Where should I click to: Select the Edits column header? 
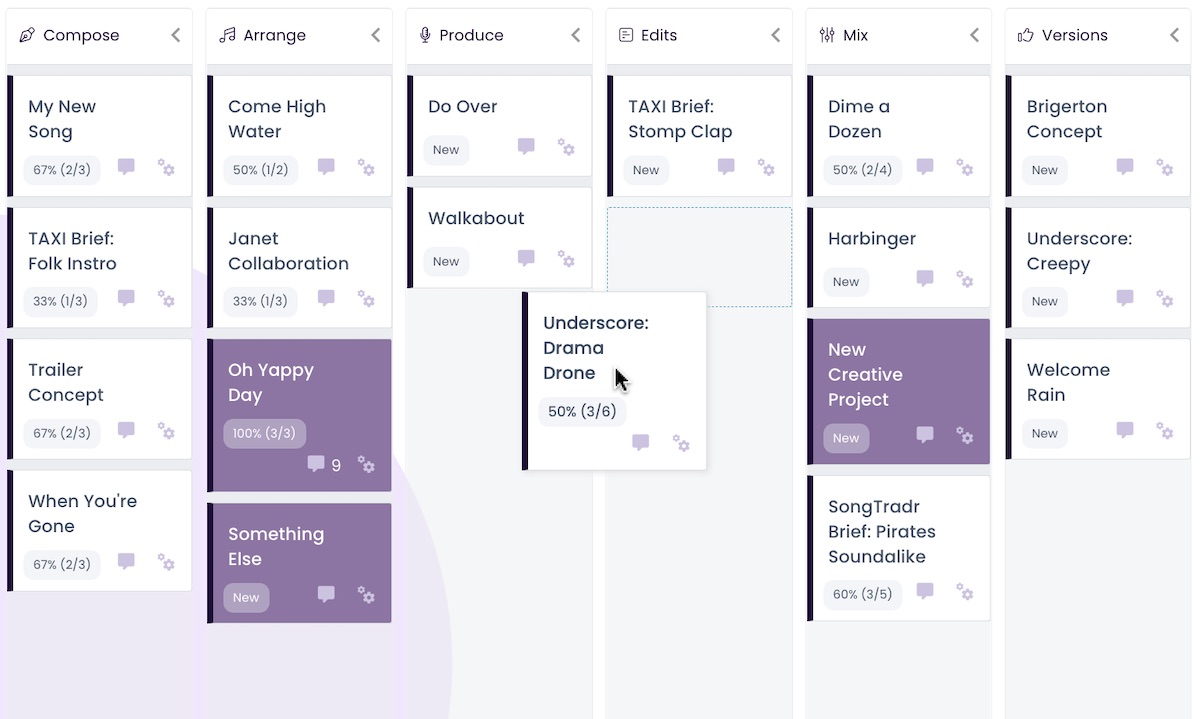(698, 36)
